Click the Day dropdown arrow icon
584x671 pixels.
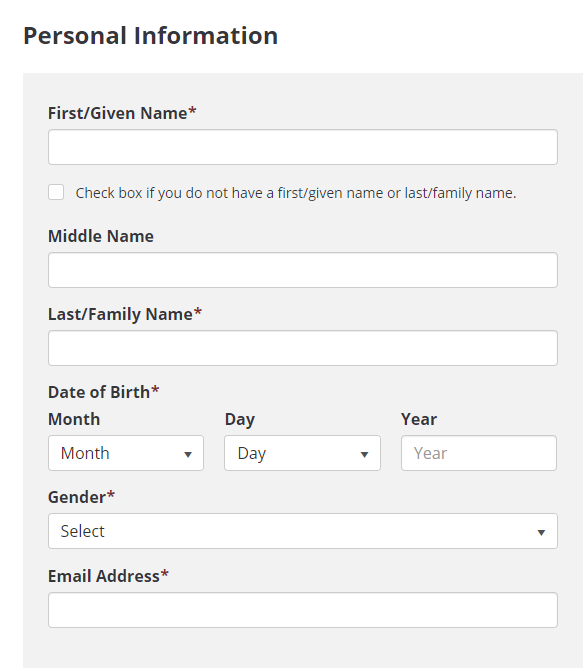click(x=364, y=454)
